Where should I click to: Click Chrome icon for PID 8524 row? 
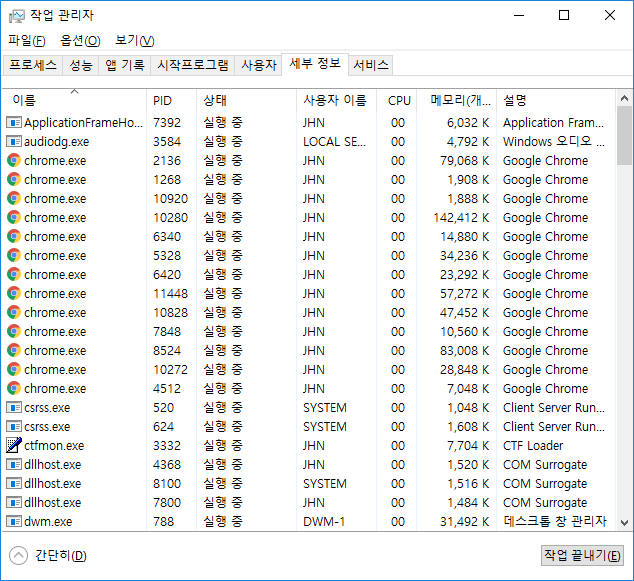click(14, 350)
